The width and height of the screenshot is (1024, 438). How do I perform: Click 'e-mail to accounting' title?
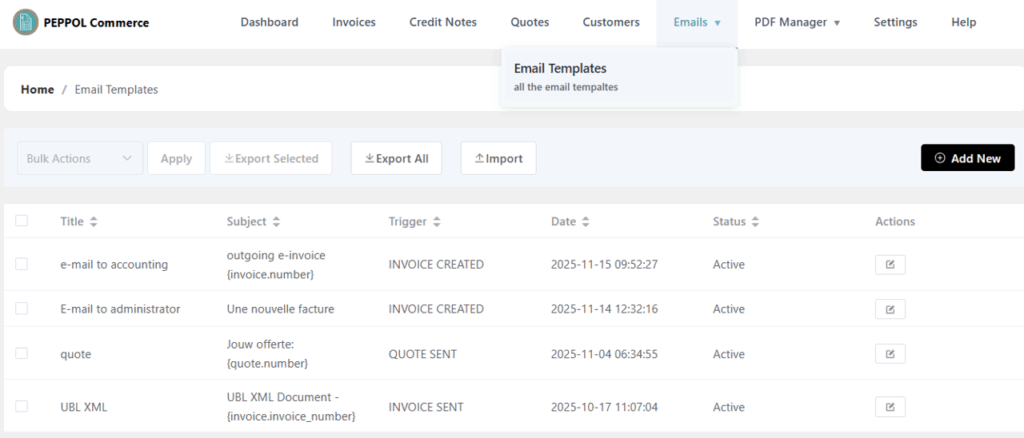tap(114, 264)
